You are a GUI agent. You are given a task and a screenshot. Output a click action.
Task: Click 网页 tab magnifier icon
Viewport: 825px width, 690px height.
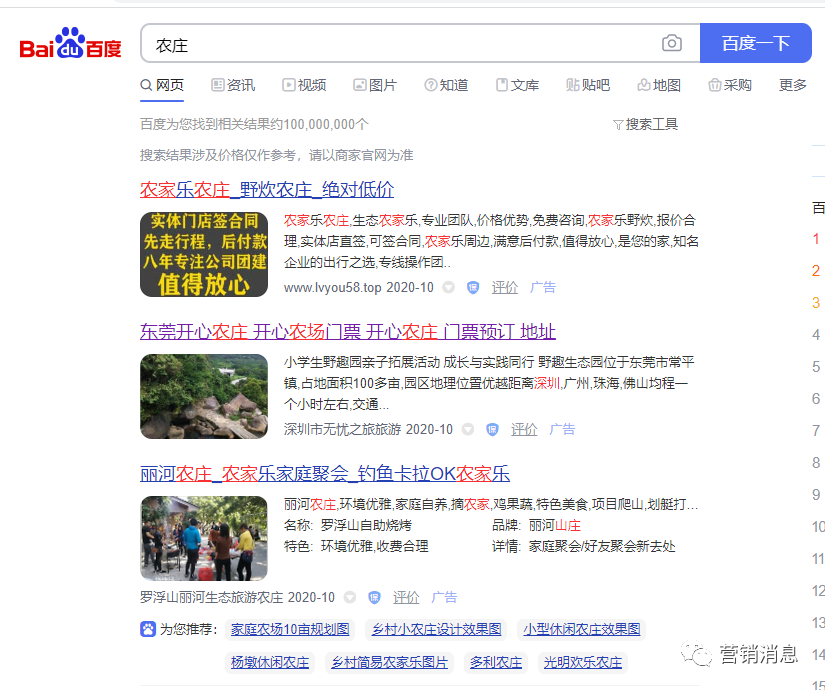coord(146,85)
